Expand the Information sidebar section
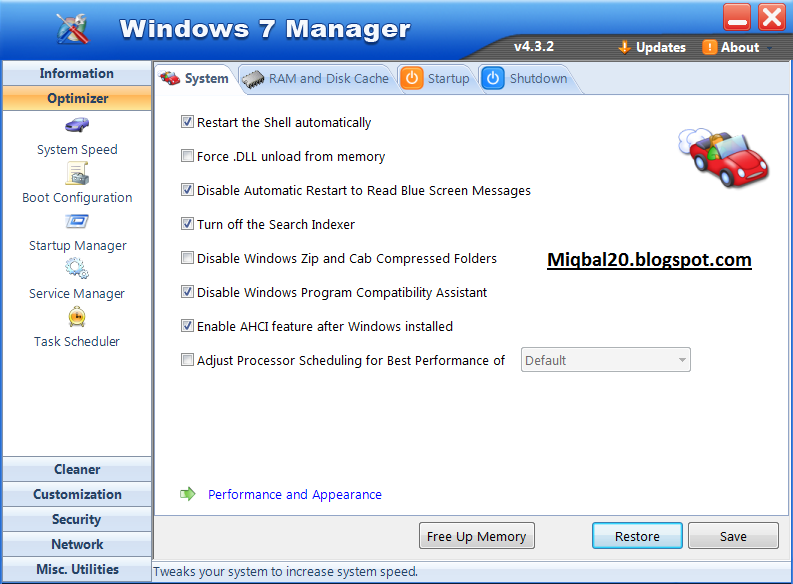 click(77, 73)
